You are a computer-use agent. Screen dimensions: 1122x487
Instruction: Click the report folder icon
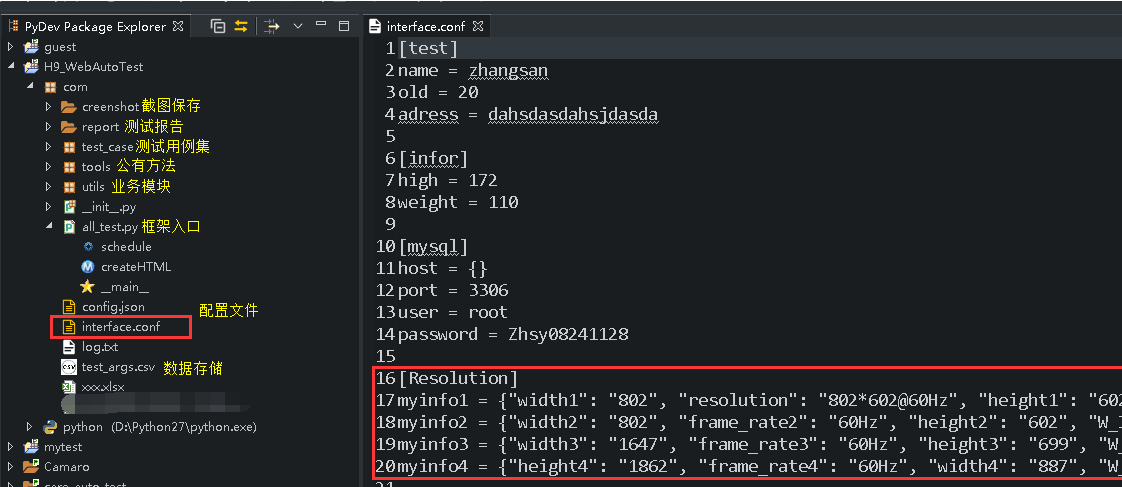[69, 127]
